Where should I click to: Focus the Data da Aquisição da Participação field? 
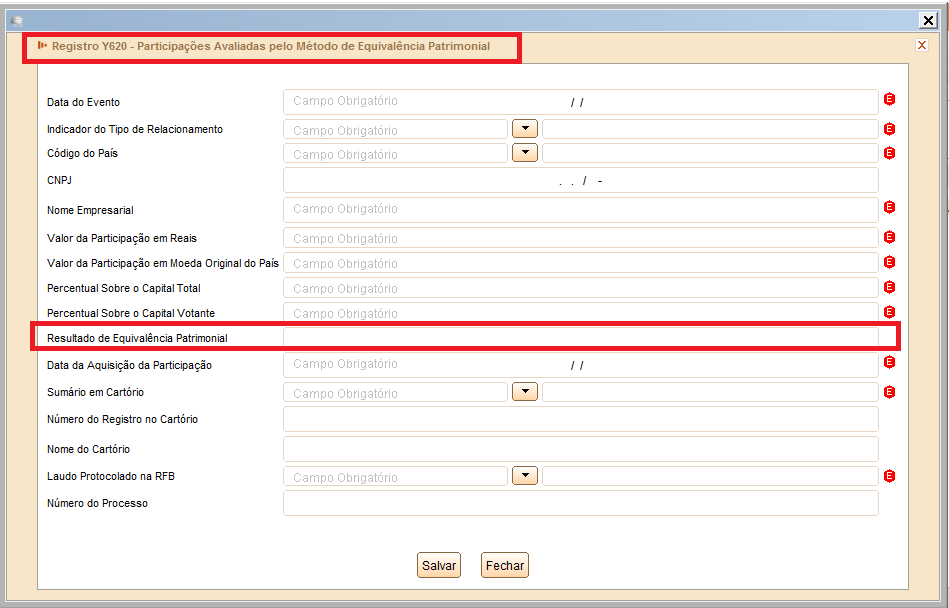coord(580,365)
